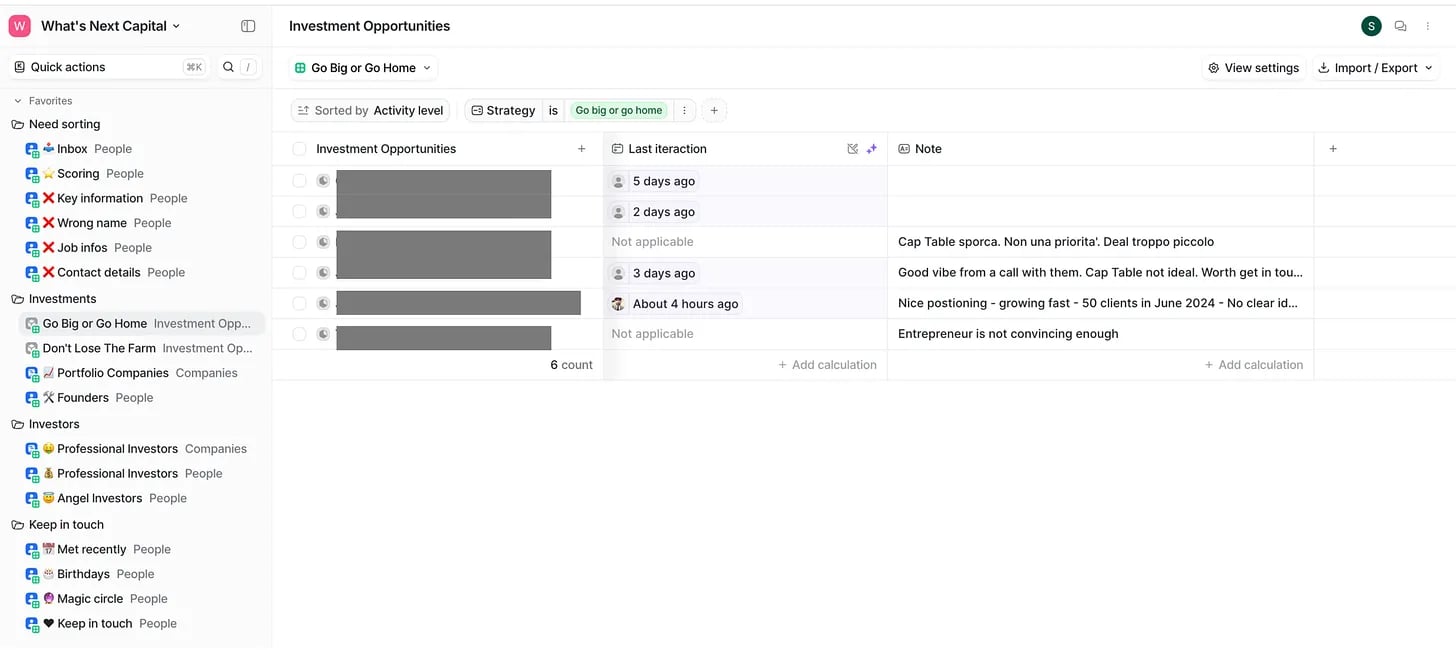The height and width of the screenshot is (650, 1456).
Task: Collapse the sidebar with the panel icon
Action: [x=248, y=26]
